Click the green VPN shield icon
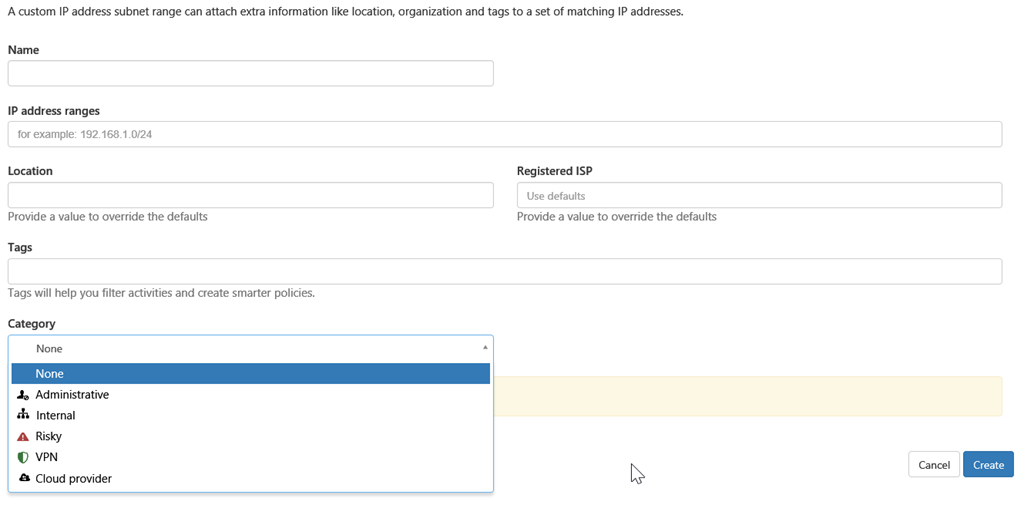The image size is (1024, 505). pyautogui.click(x=23, y=457)
